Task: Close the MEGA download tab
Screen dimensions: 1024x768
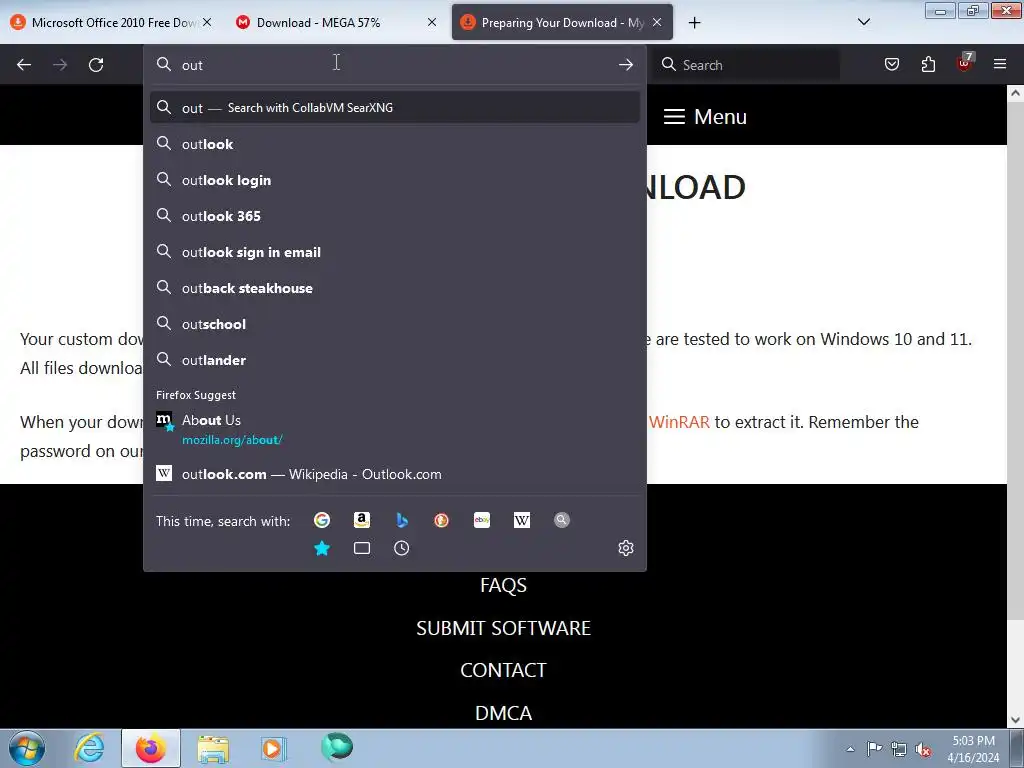Action: coord(432,22)
